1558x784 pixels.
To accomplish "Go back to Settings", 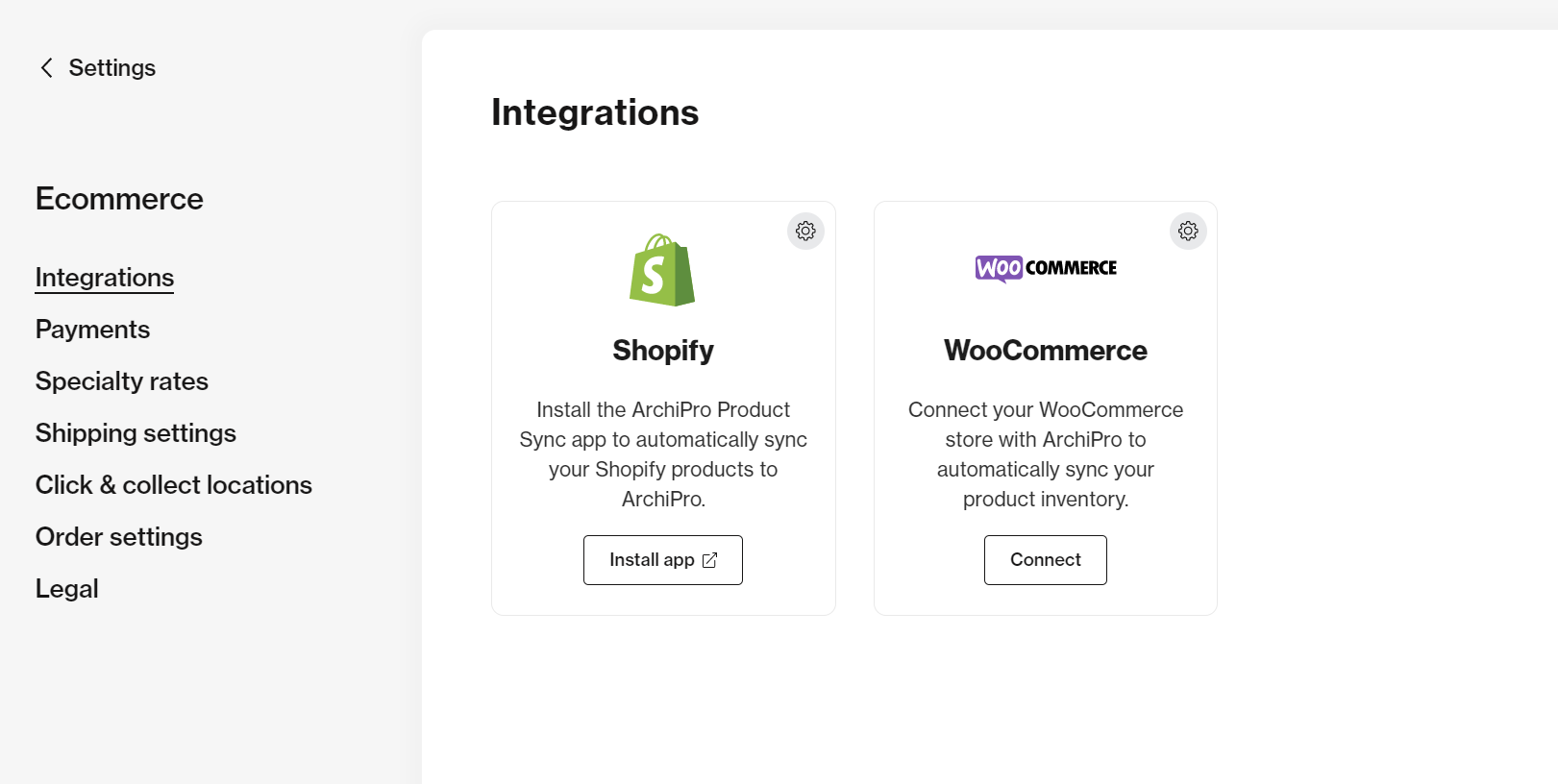I will pyautogui.click(x=111, y=67).
